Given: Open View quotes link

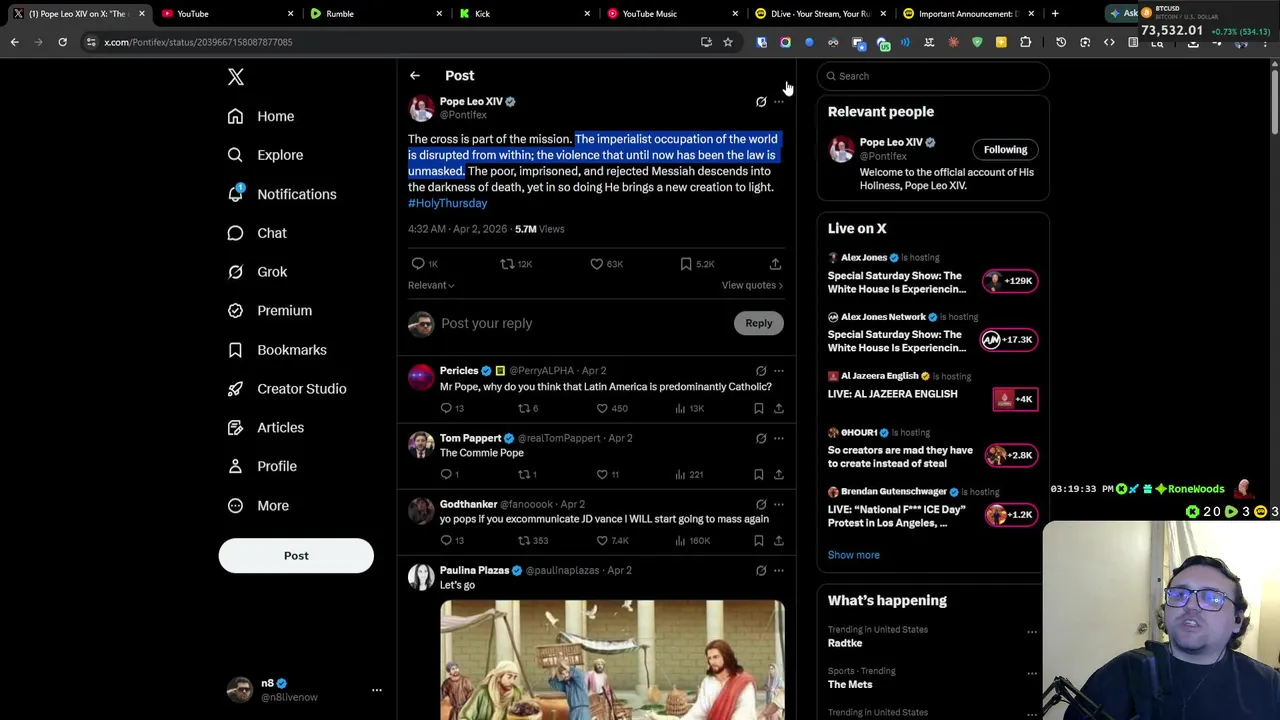Looking at the screenshot, I should click(752, 285).
